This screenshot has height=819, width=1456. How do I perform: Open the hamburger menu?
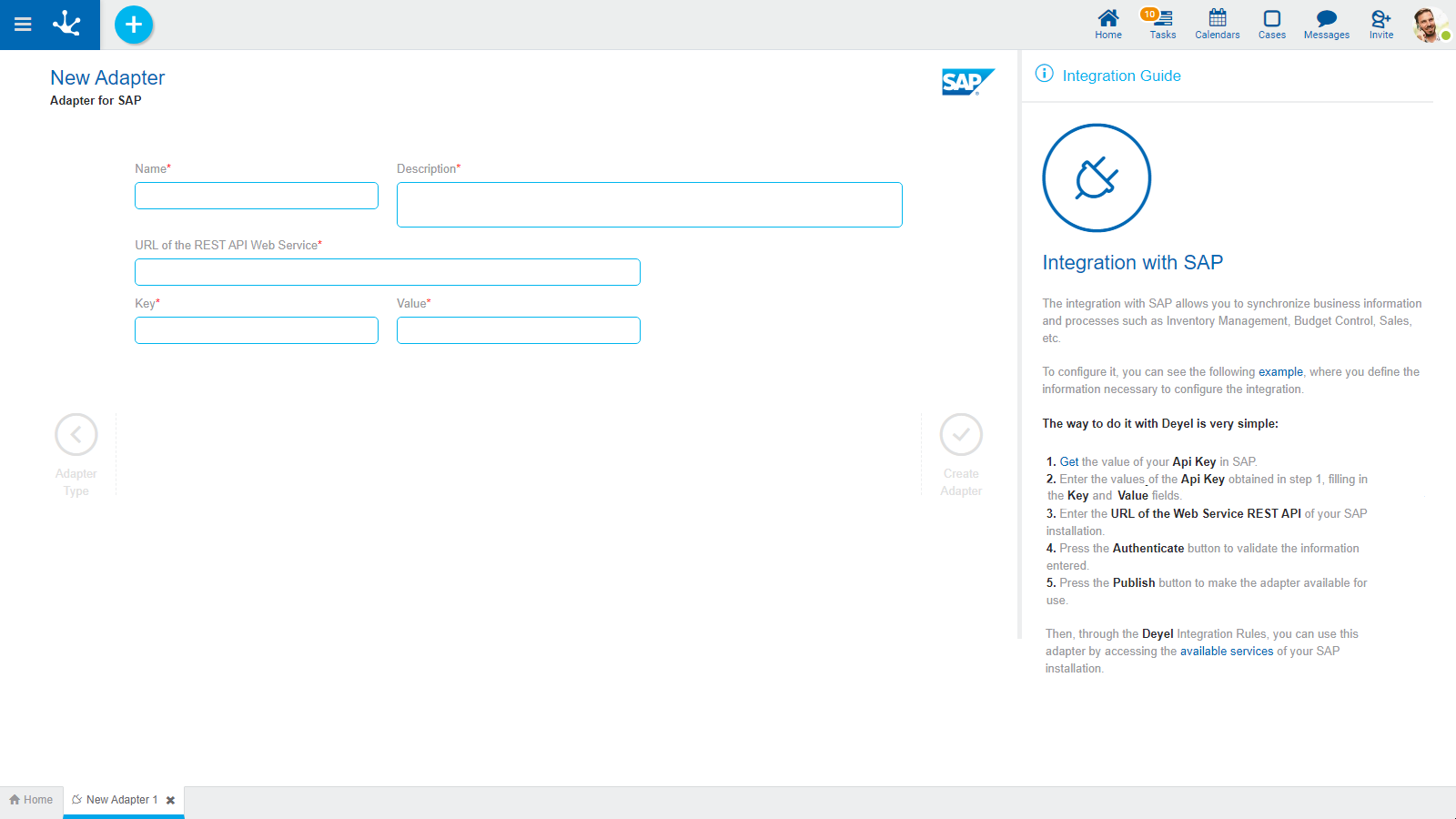point(23,25)
